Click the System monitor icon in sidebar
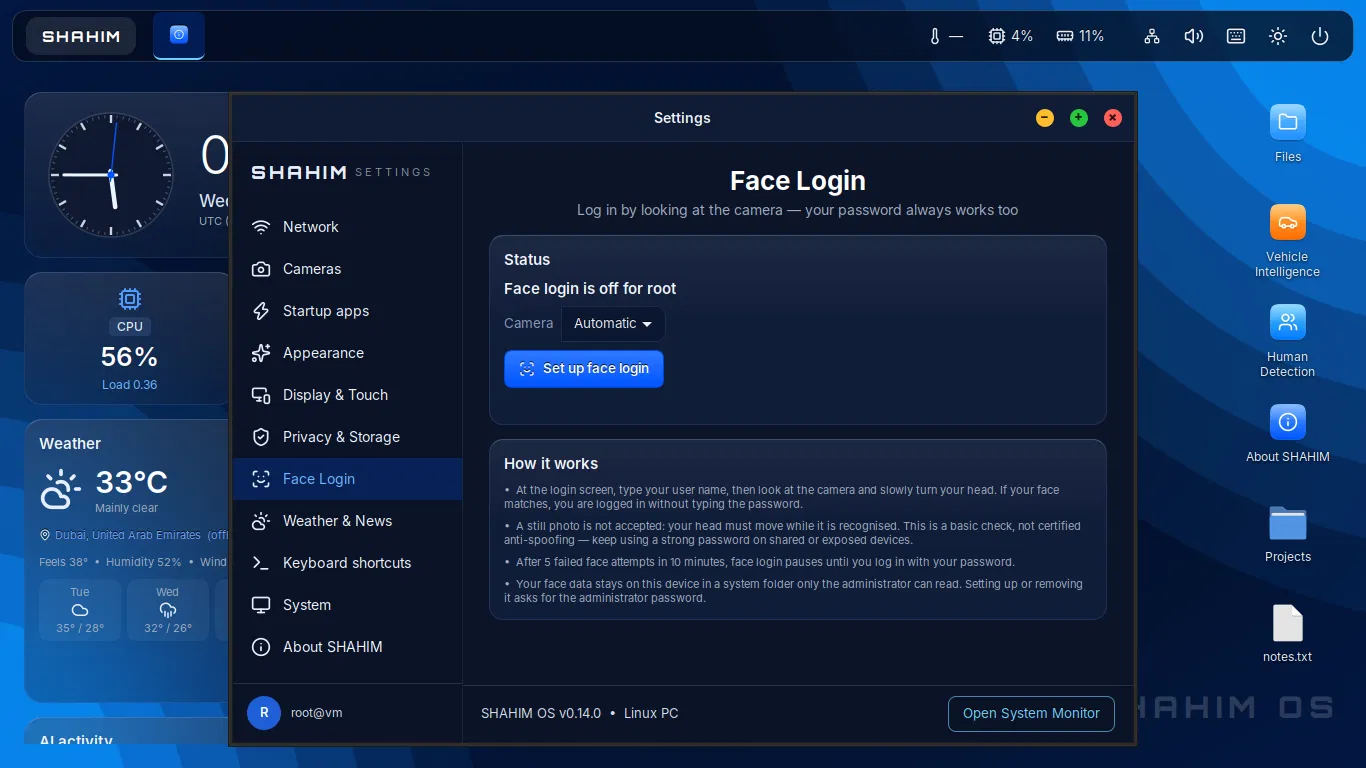The width and height of the screenshot is (1366, 768). (x=261, y=605)
